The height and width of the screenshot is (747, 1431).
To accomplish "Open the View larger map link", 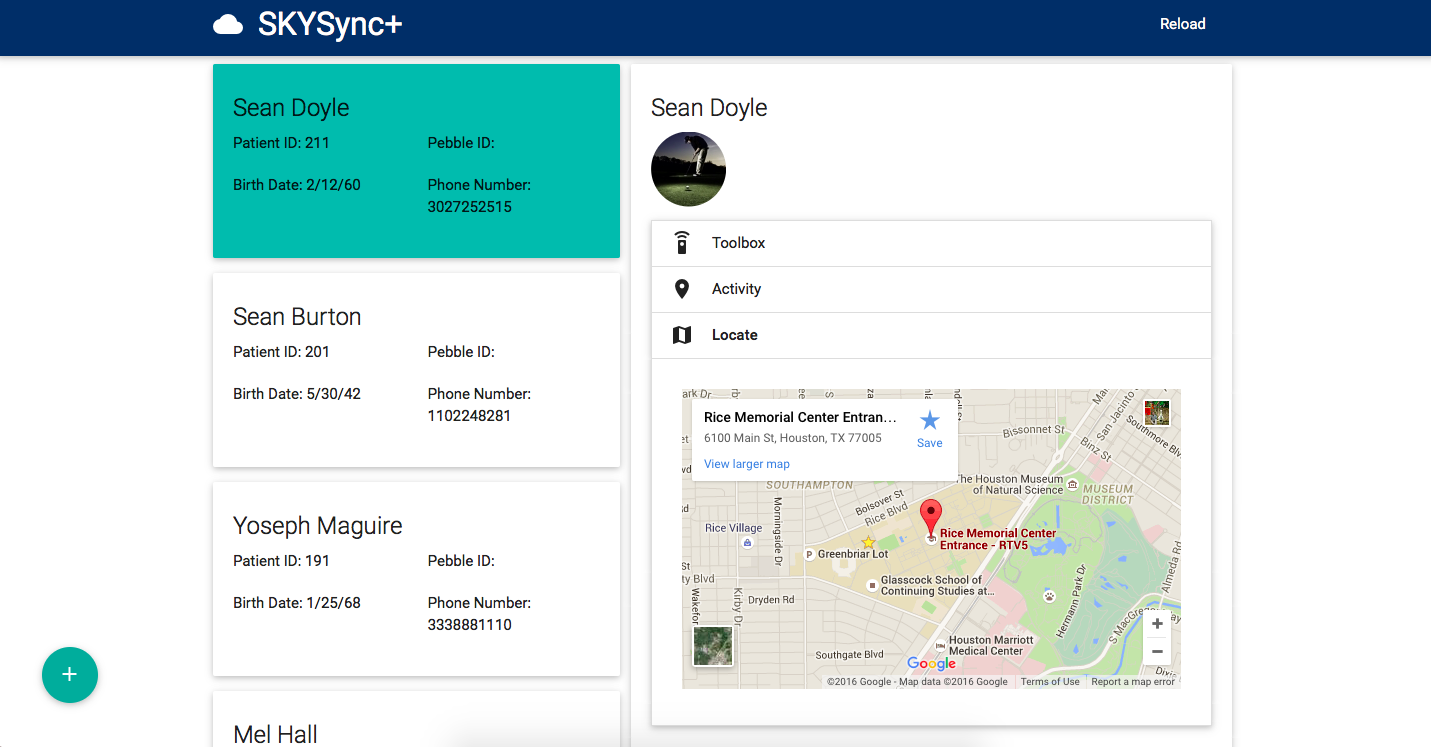I will [x=747, y=464].
